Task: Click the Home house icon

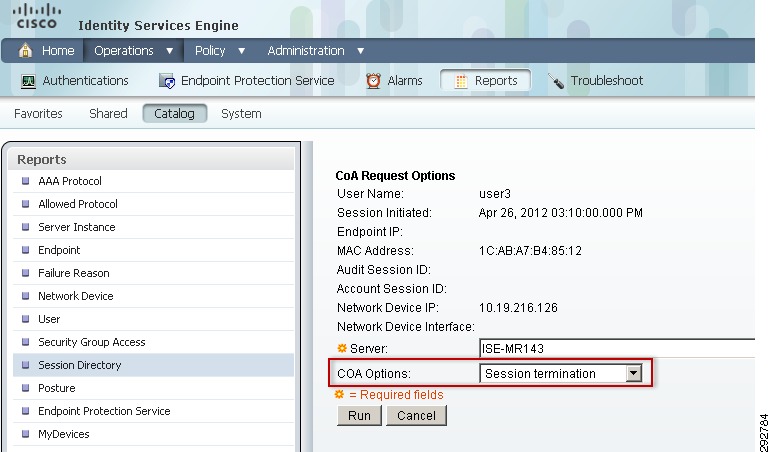Action: click(x=25, y=50)
